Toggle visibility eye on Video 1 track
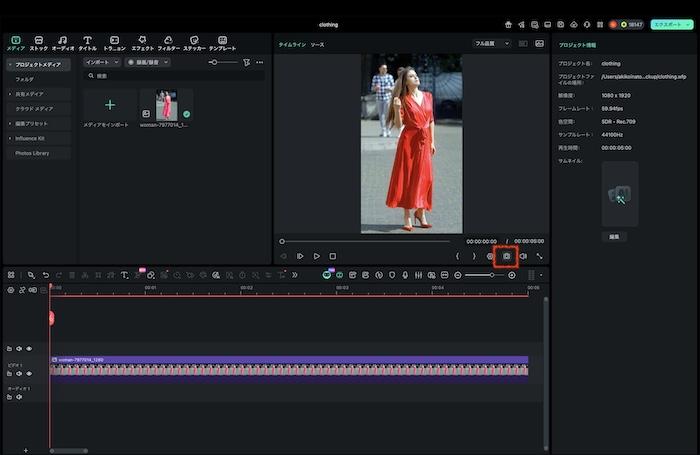700x455 pixels. pos(29,373)
